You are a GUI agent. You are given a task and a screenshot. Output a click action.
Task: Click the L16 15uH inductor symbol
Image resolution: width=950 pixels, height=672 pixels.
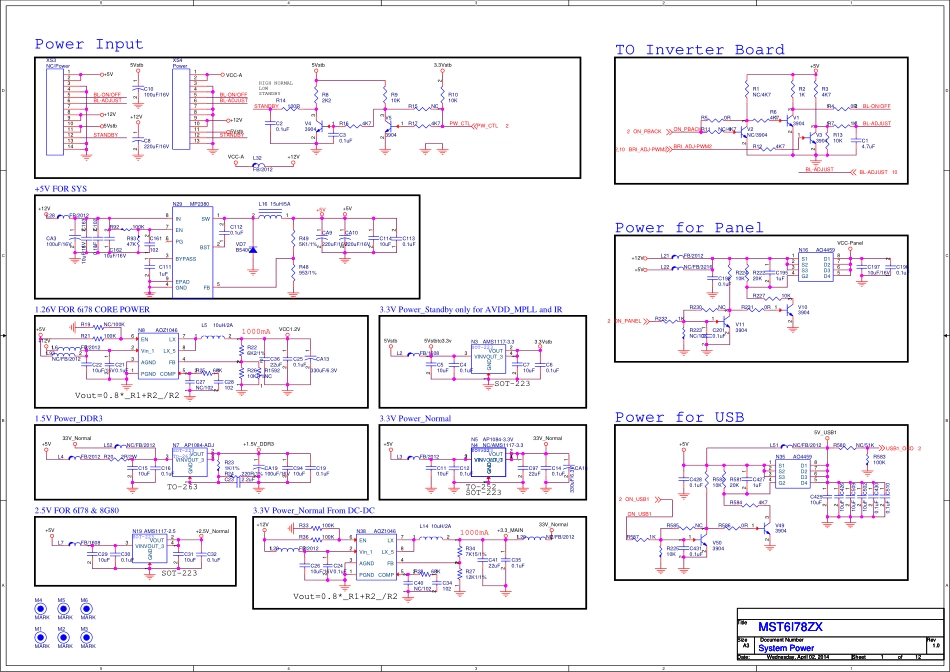273,211
